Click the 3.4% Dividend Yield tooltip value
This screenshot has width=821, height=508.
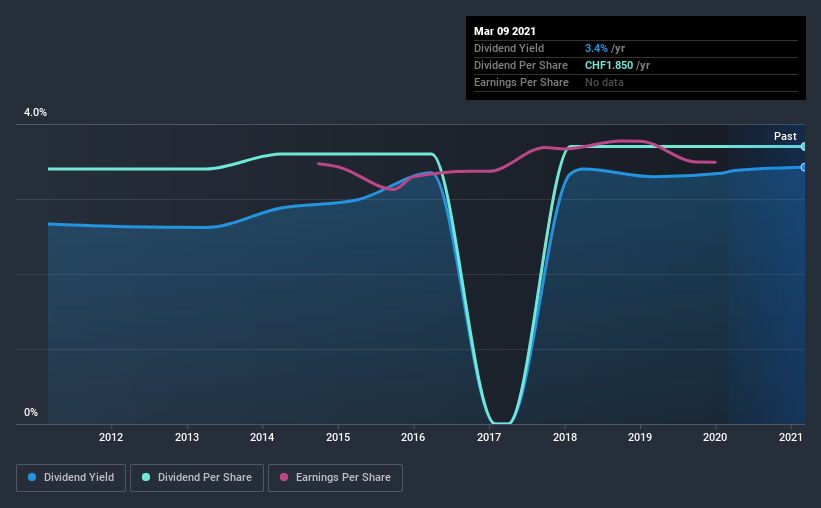[596, 48]
